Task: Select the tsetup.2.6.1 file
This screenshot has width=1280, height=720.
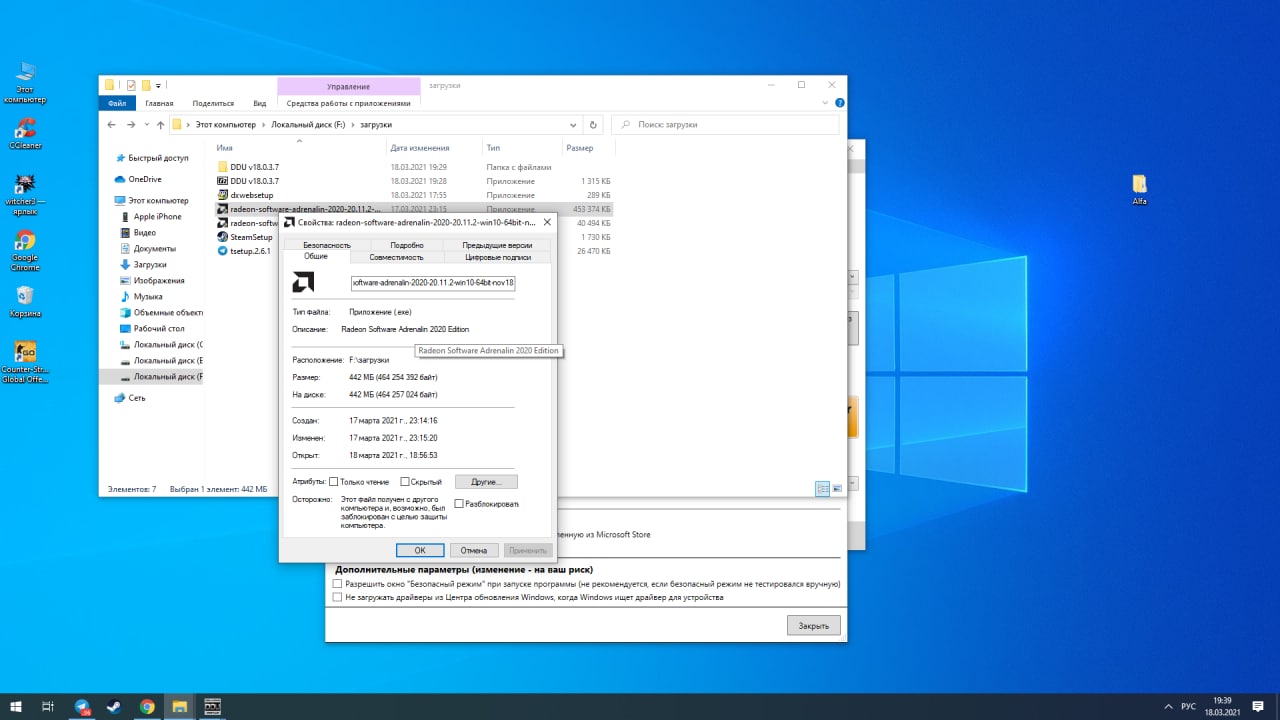Action: (250, 251)
